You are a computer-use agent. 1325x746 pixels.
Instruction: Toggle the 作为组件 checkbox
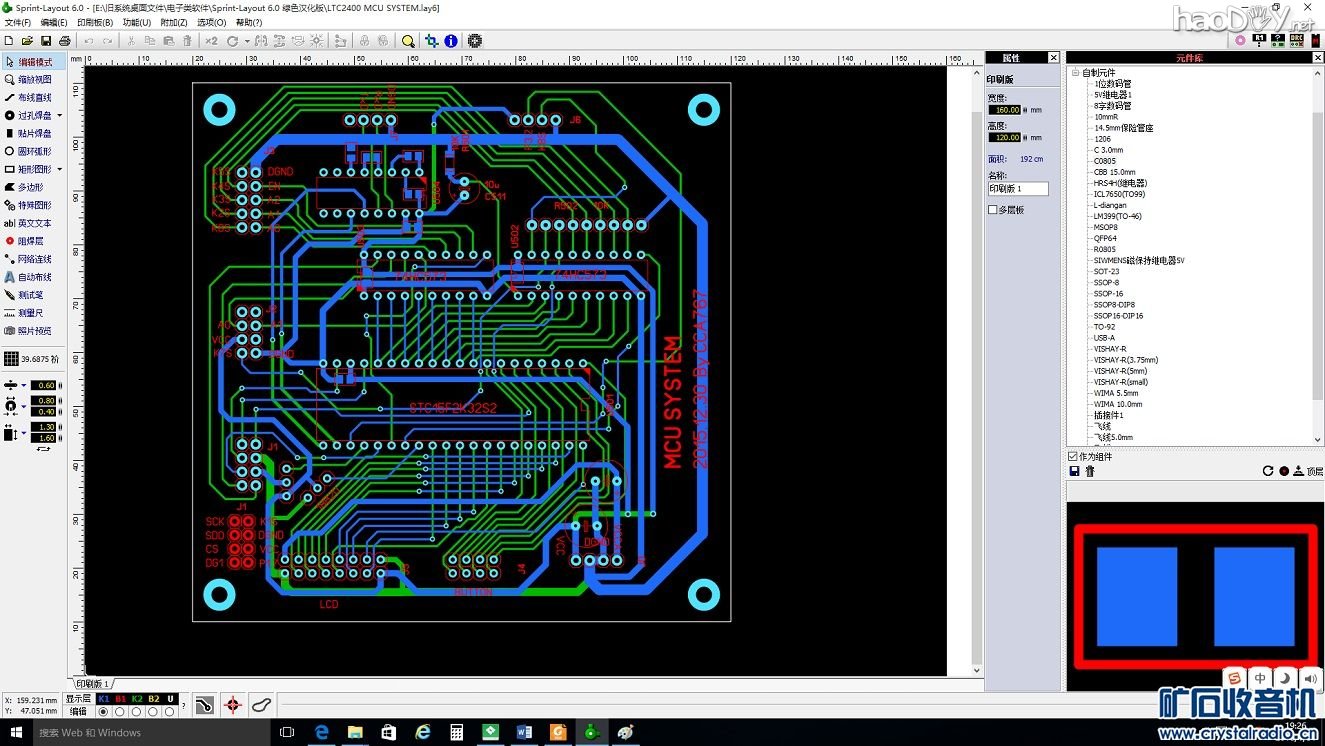point(1073,457)
